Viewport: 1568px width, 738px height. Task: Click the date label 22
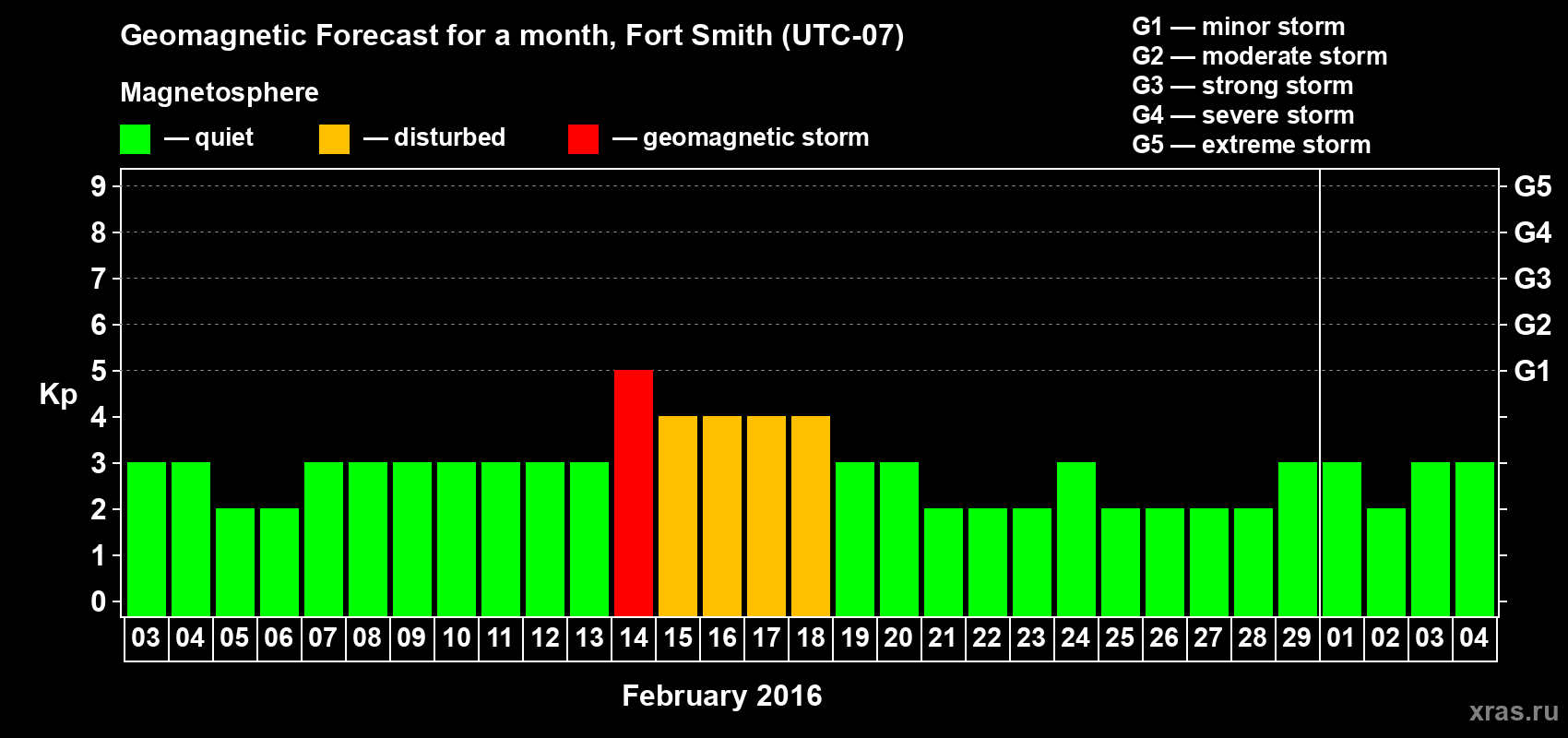987,637
